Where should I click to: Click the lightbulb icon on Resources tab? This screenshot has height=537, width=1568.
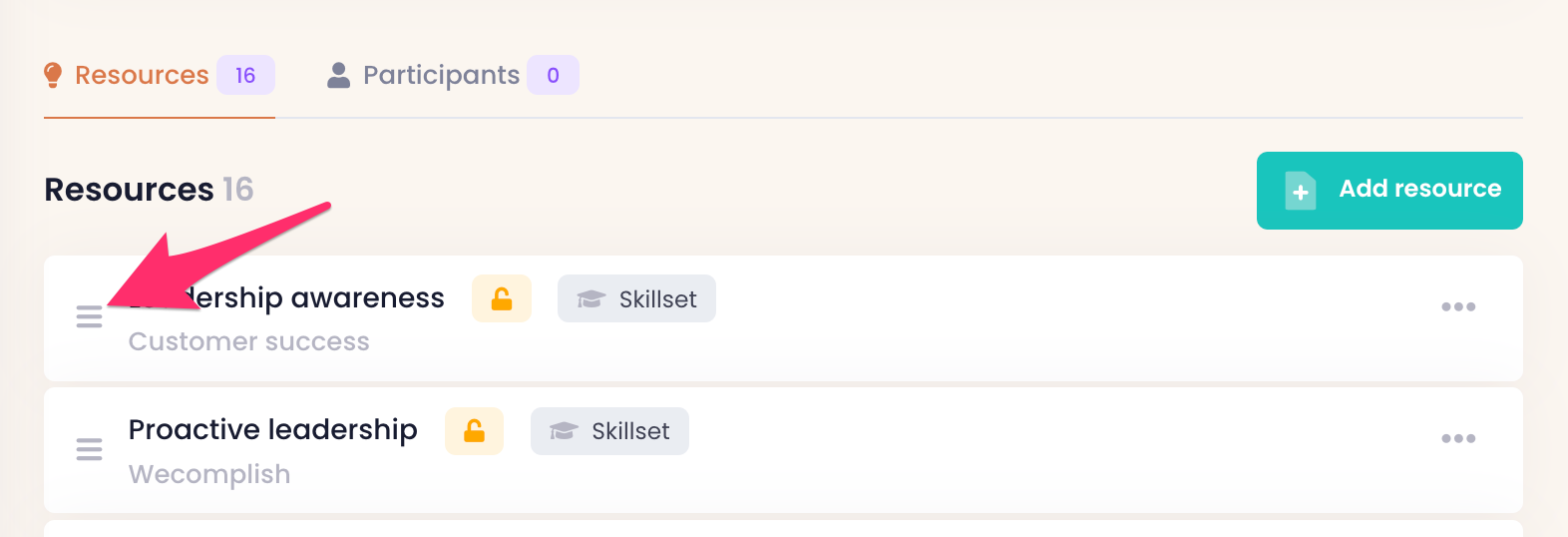pos(54,75)
